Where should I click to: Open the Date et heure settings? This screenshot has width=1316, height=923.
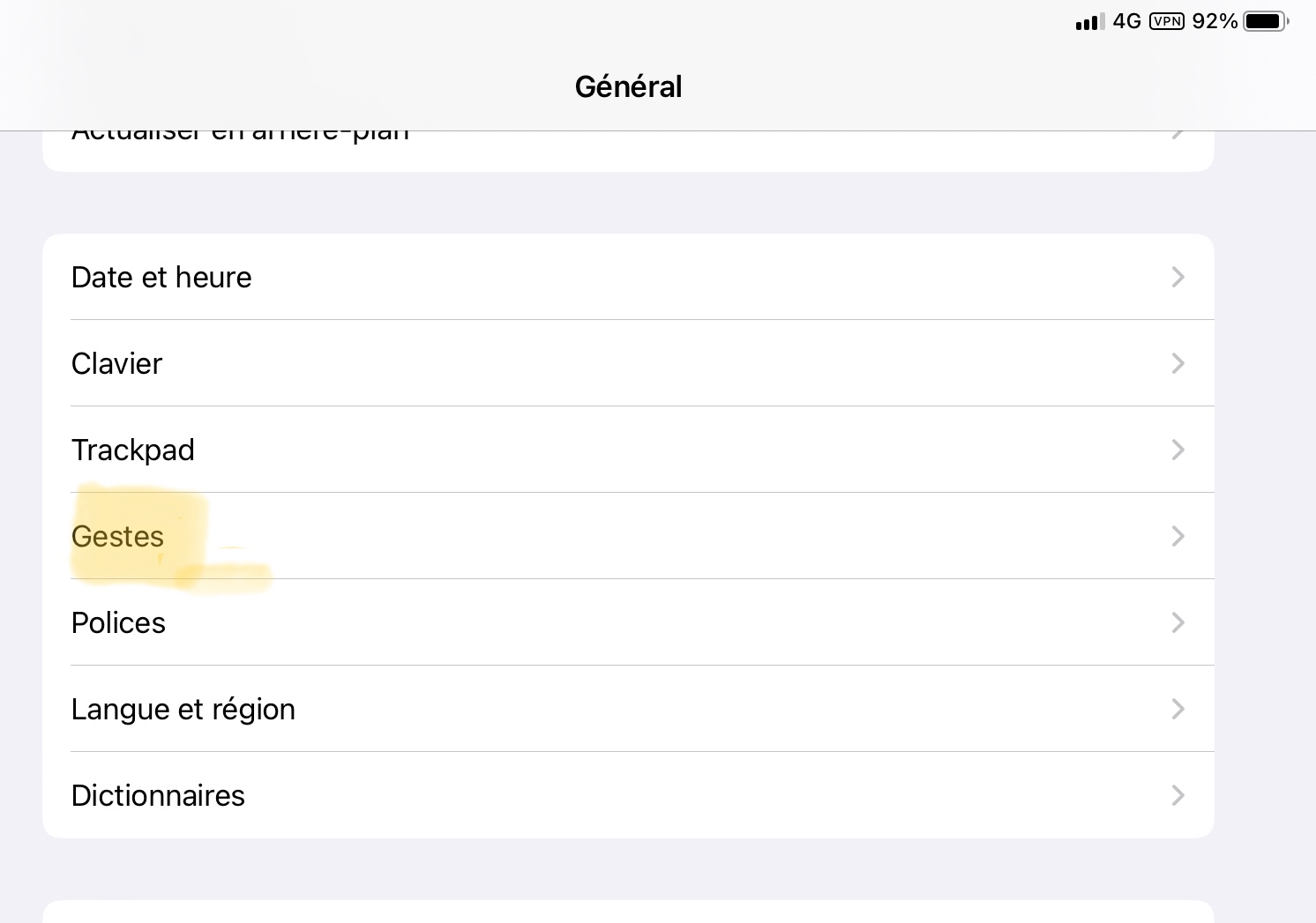pos(161,278)
